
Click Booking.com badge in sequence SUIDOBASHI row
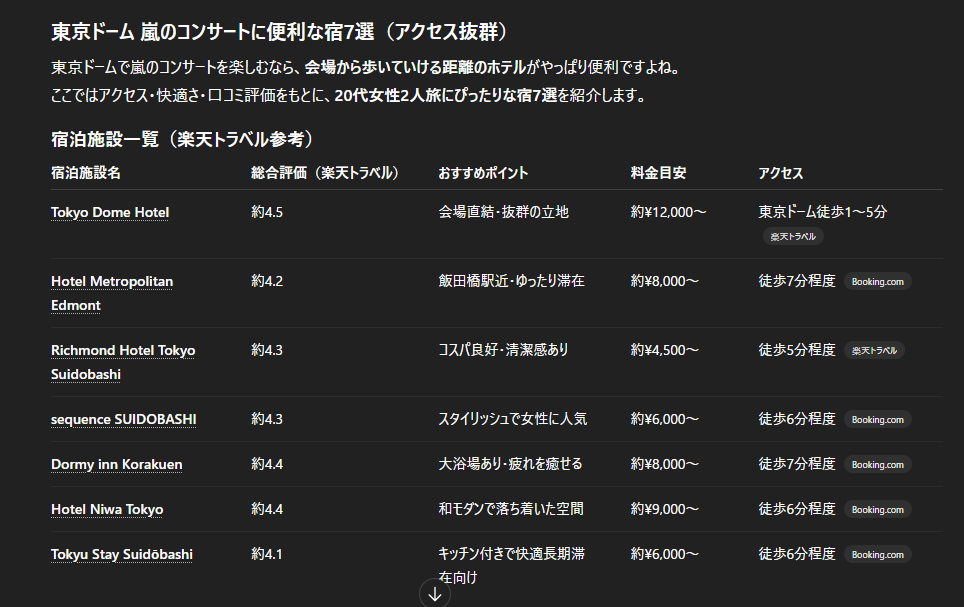[877, 420]
